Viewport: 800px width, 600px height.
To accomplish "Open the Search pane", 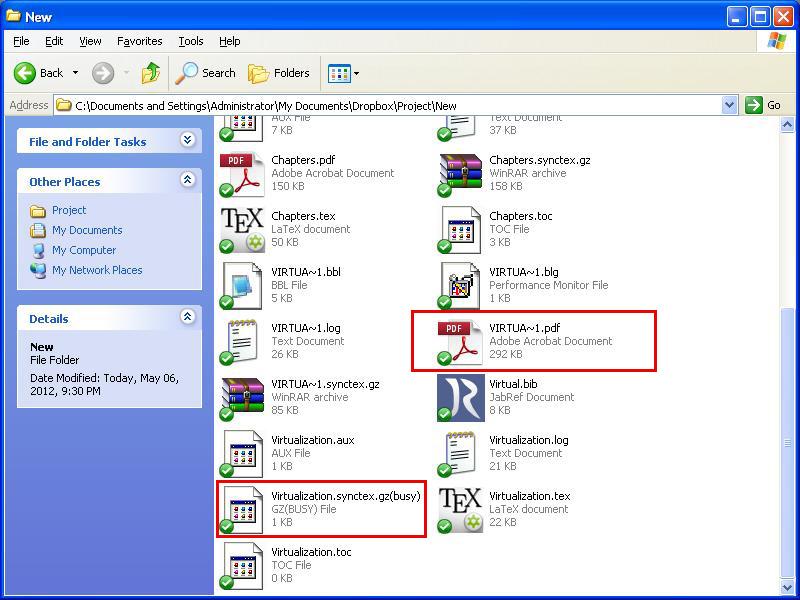I will 206,73.
